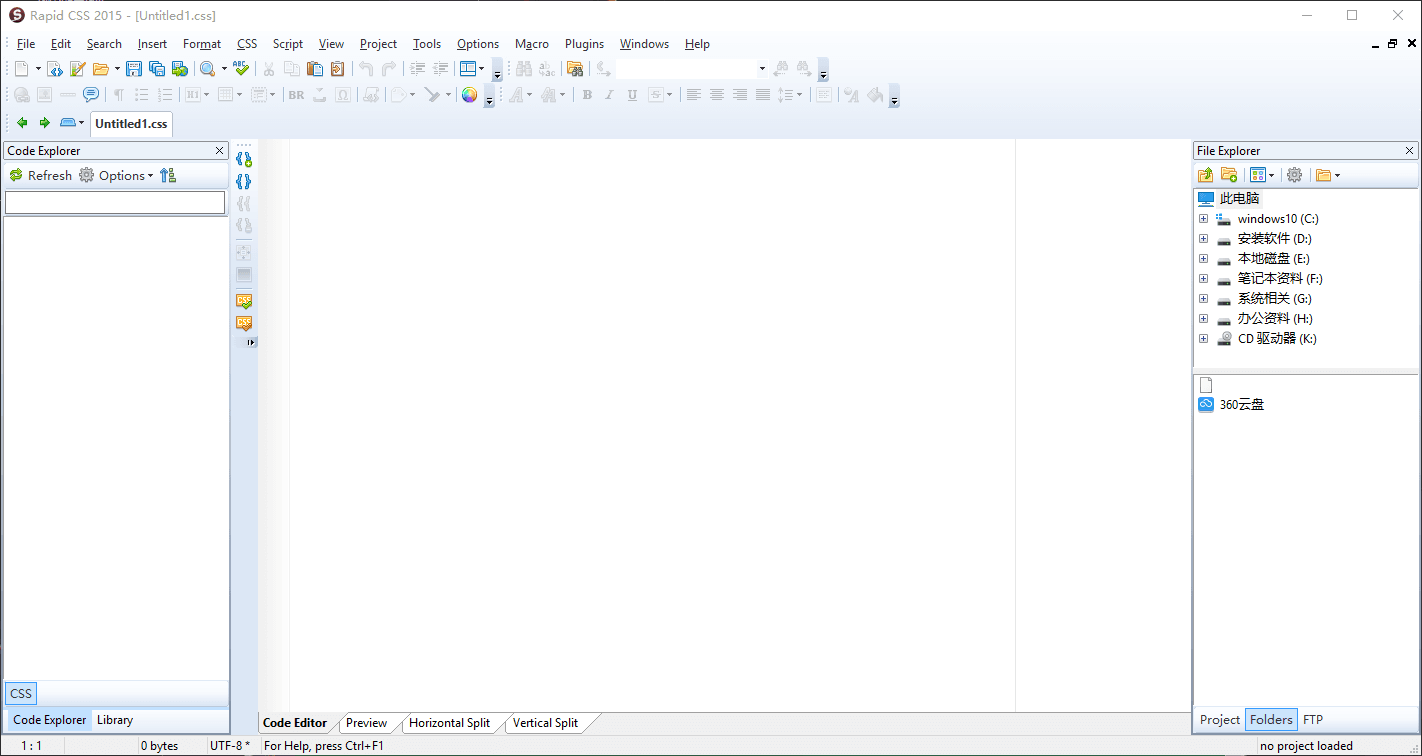This screenshot has width=1422, height=756.
Task: Click the Open folder icon in toolbar
Action: pos(100,69)
